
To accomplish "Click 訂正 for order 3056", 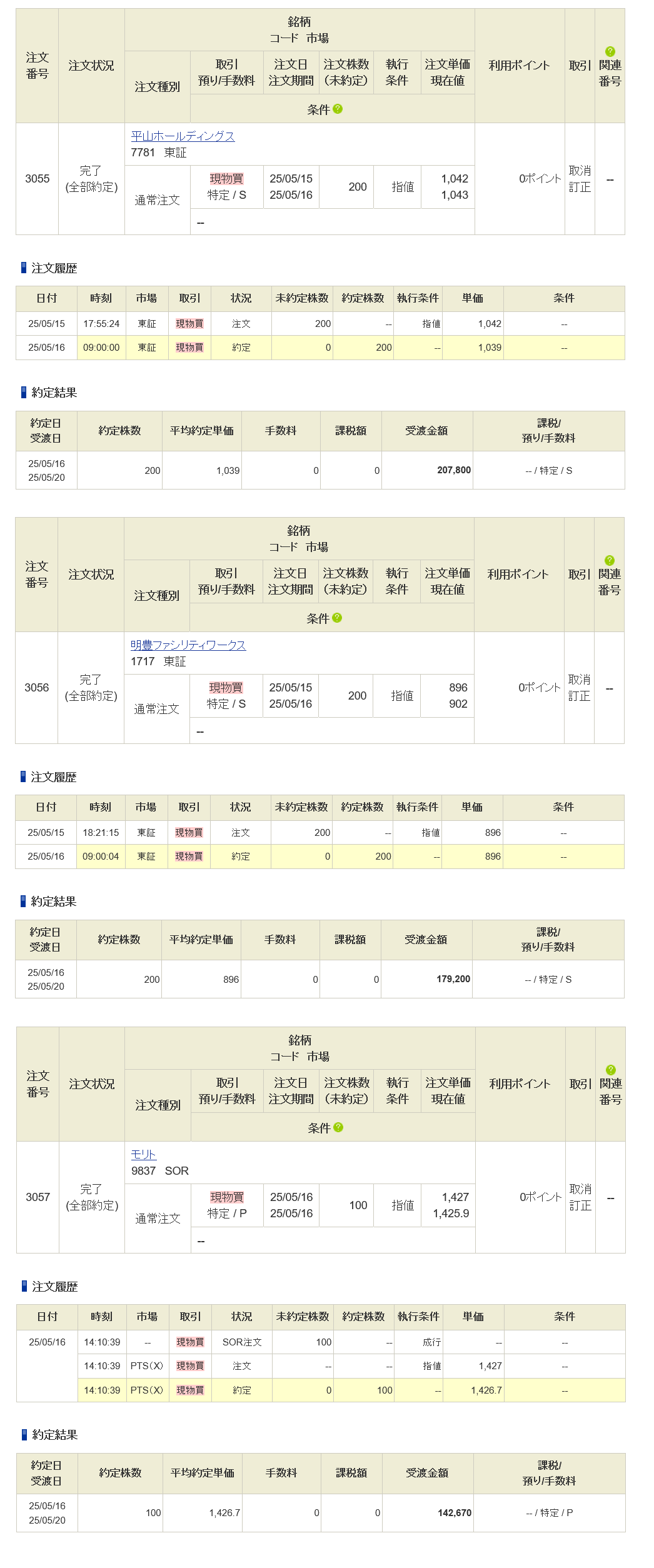I will (x=578, y=696).
